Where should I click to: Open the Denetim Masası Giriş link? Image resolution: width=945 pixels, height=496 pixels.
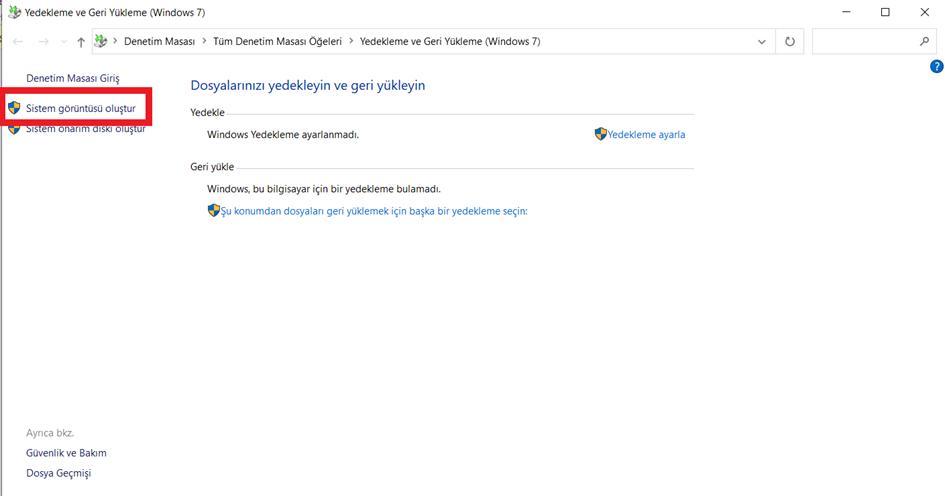click(x=73, y=78)
